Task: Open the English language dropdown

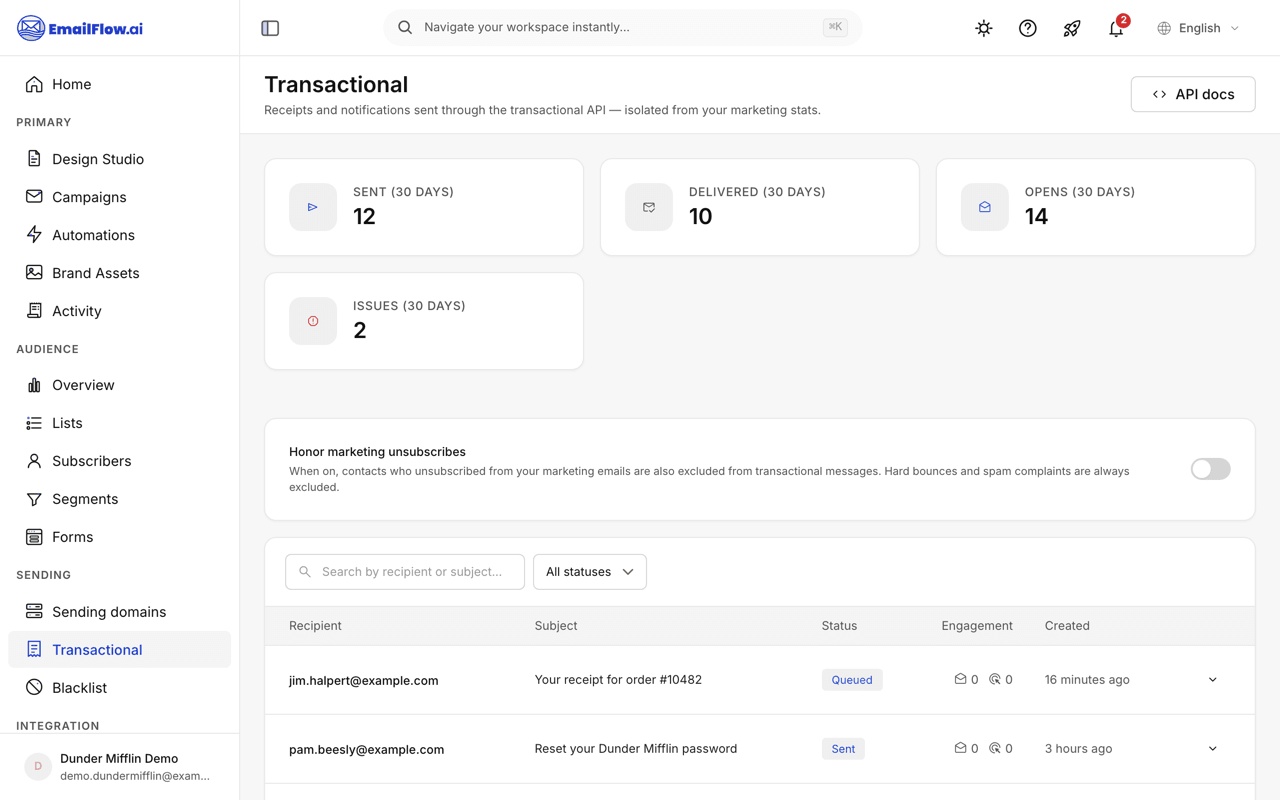Action: point(1199,28)
